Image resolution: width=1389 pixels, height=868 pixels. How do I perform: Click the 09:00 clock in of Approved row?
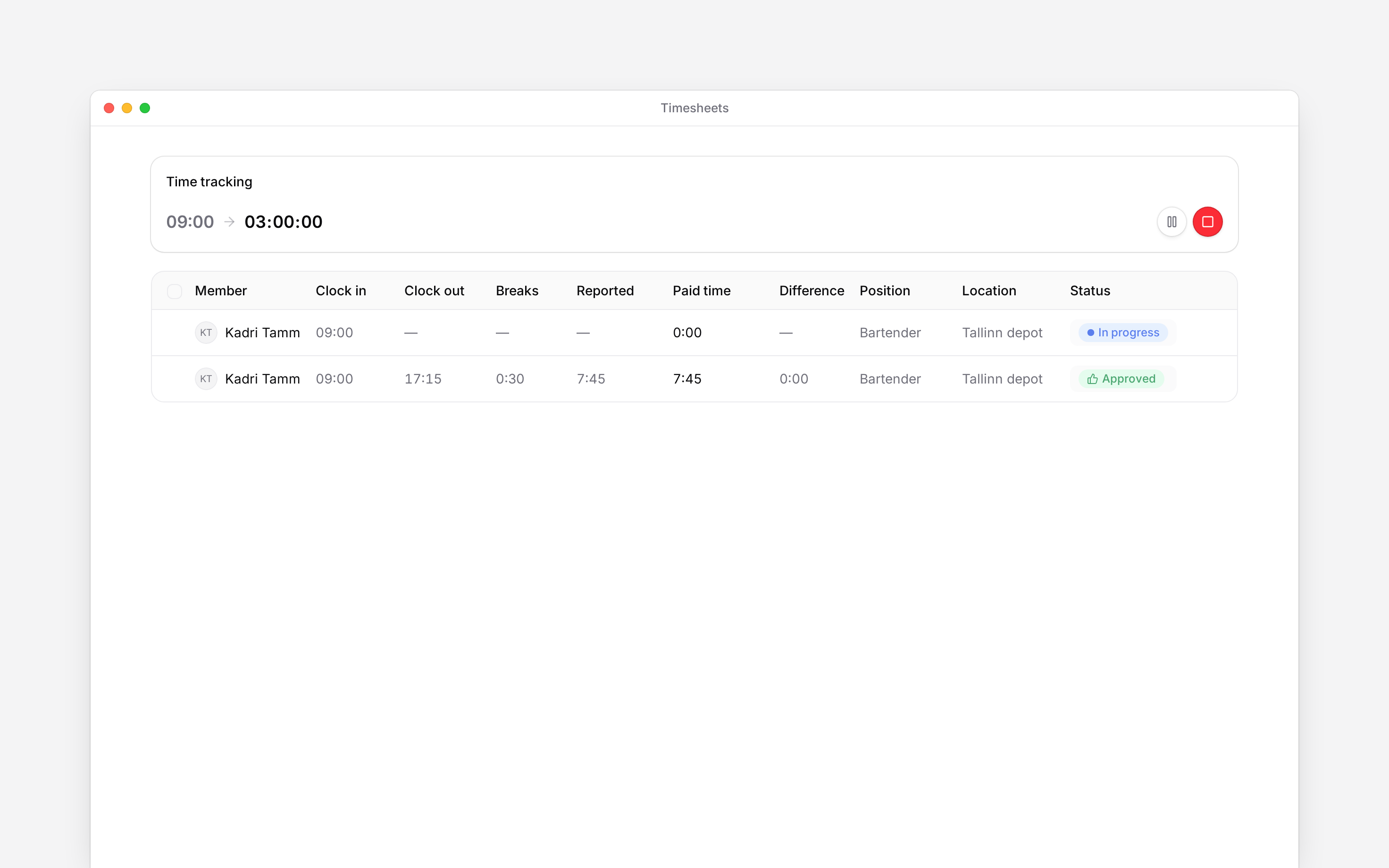coord(334,379)
